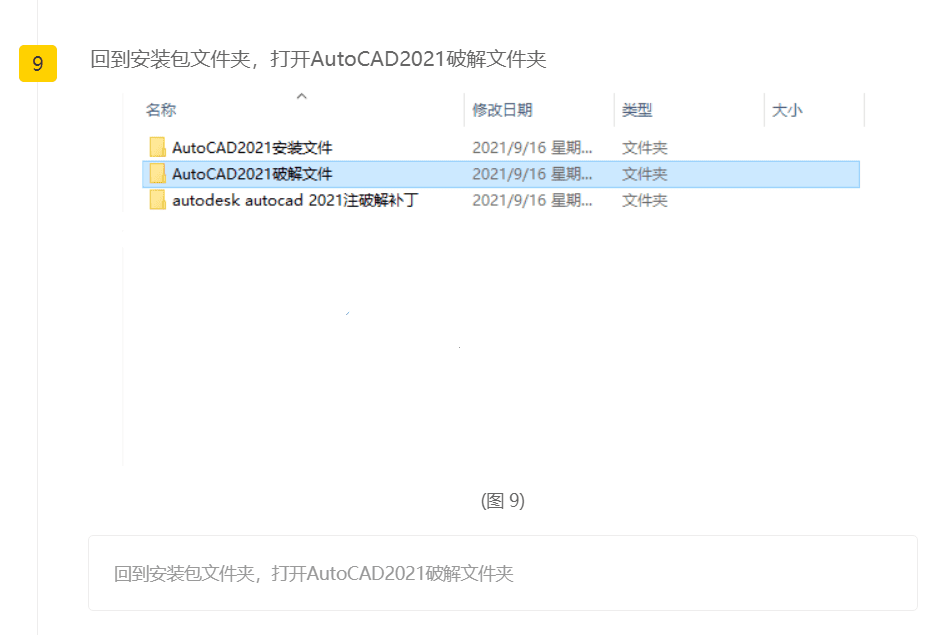Sort files by 修改日期 column header
The height and width of the screenshot is (635, 929).
(502, 110)
